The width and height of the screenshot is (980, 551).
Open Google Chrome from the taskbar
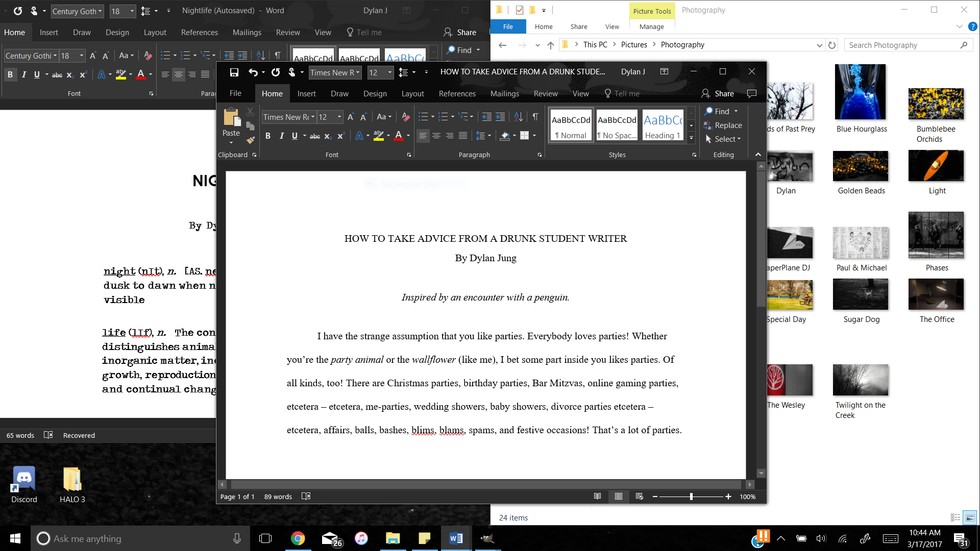pyautogui.click(x=297, y=538)
